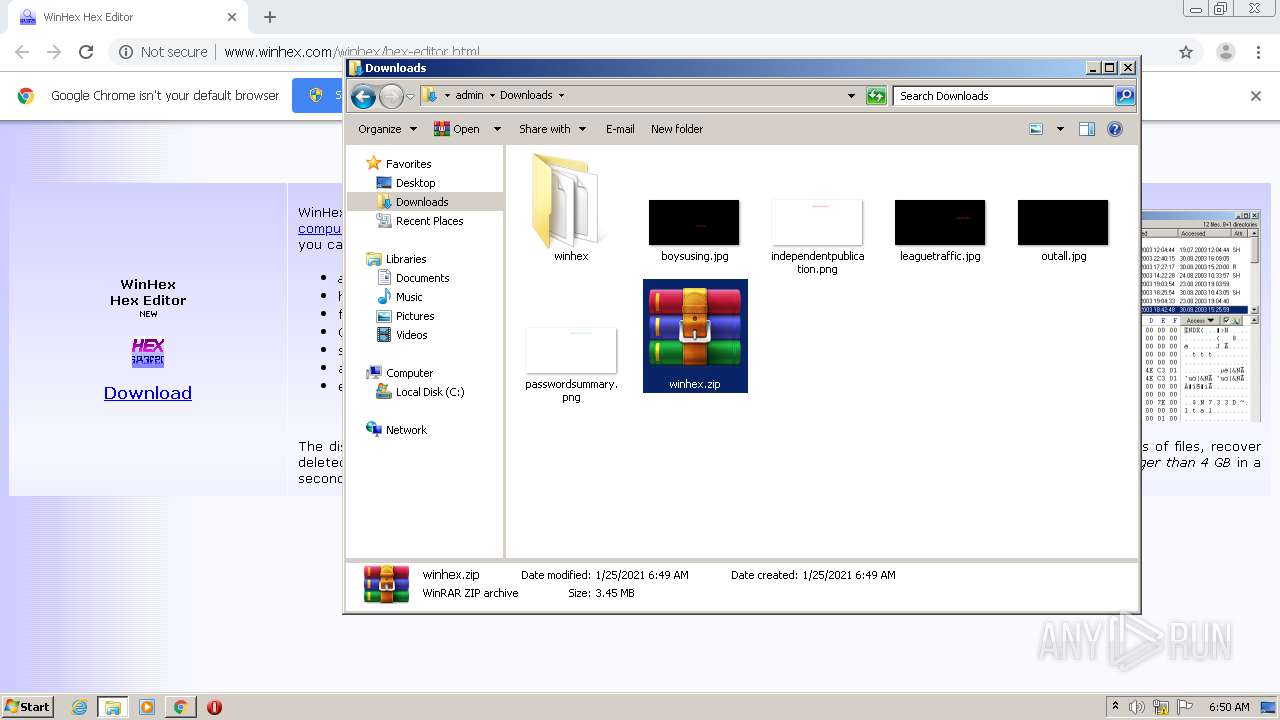Click the red stop icon on taskbar
Image resolution: width=1280 pixels, height=720 pixels.
pos(214,707)
